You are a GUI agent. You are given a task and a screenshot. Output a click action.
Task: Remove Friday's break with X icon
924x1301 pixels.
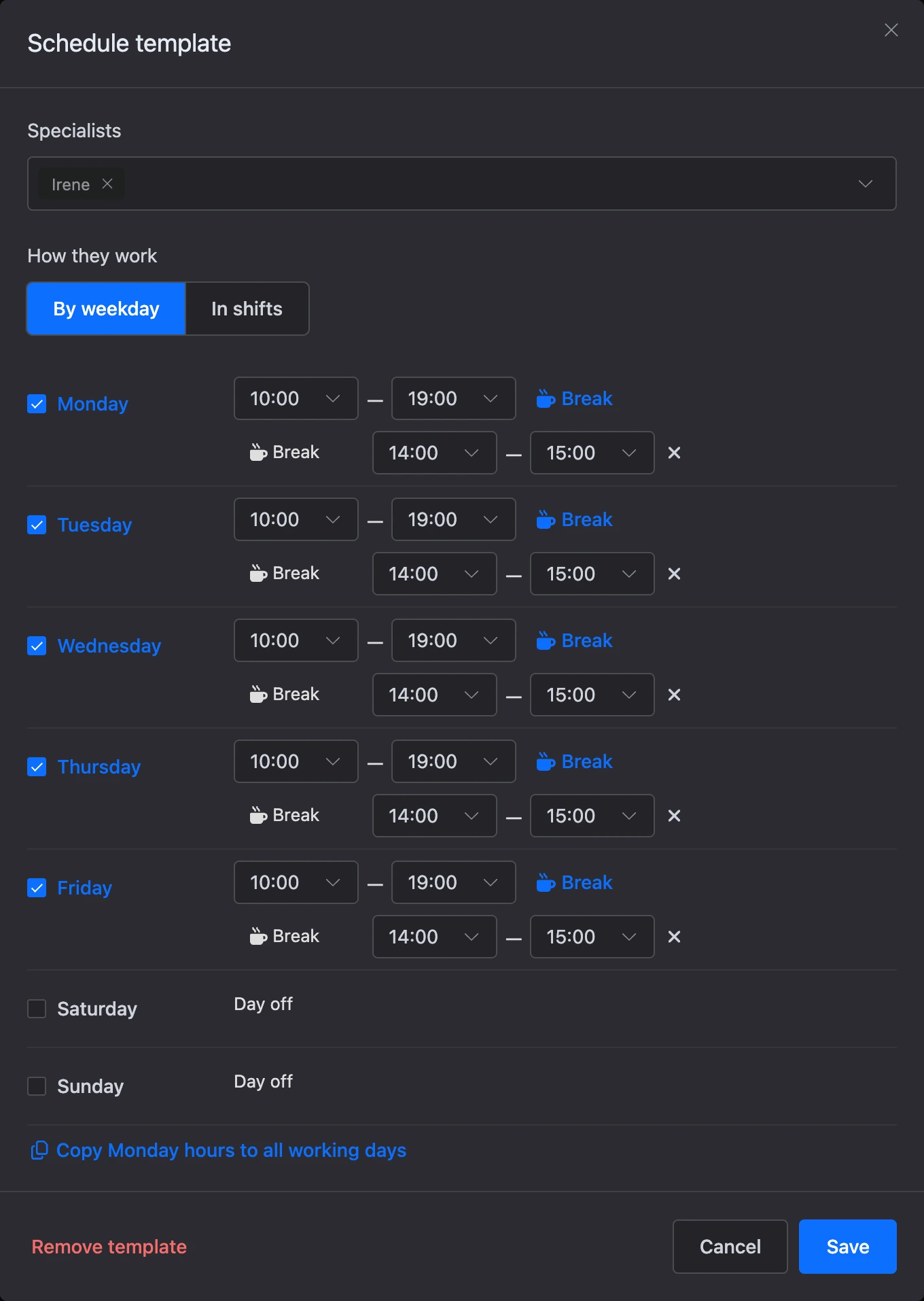click(x=674, y=937)
